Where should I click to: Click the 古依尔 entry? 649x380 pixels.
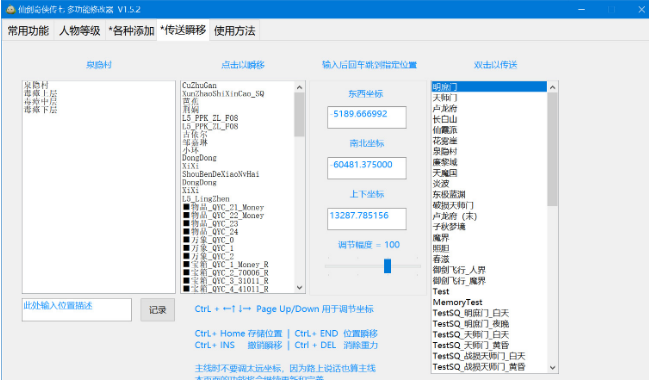coord(195,134)
